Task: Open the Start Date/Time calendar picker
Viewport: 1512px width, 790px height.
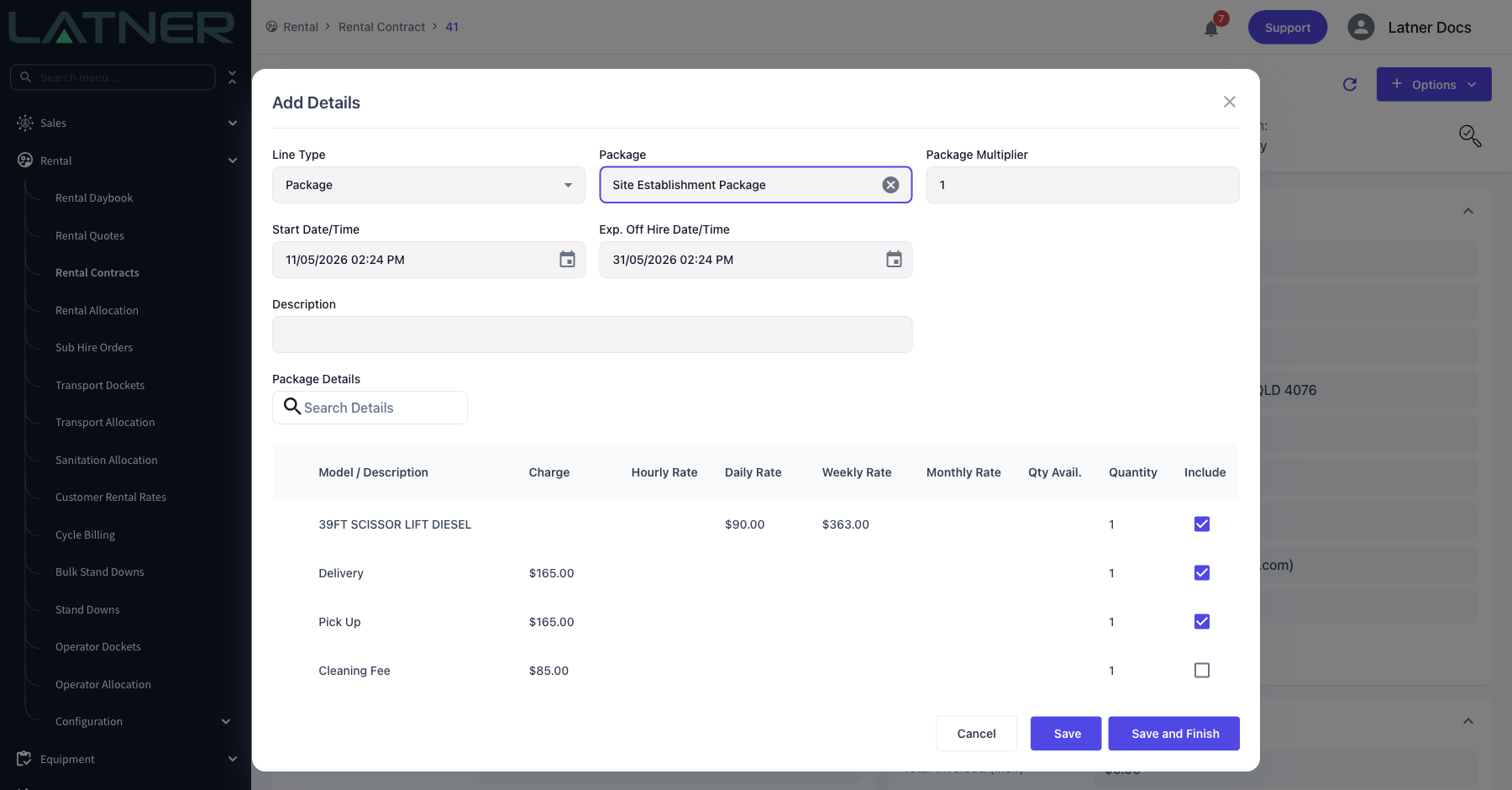Action: click(568, 260)
